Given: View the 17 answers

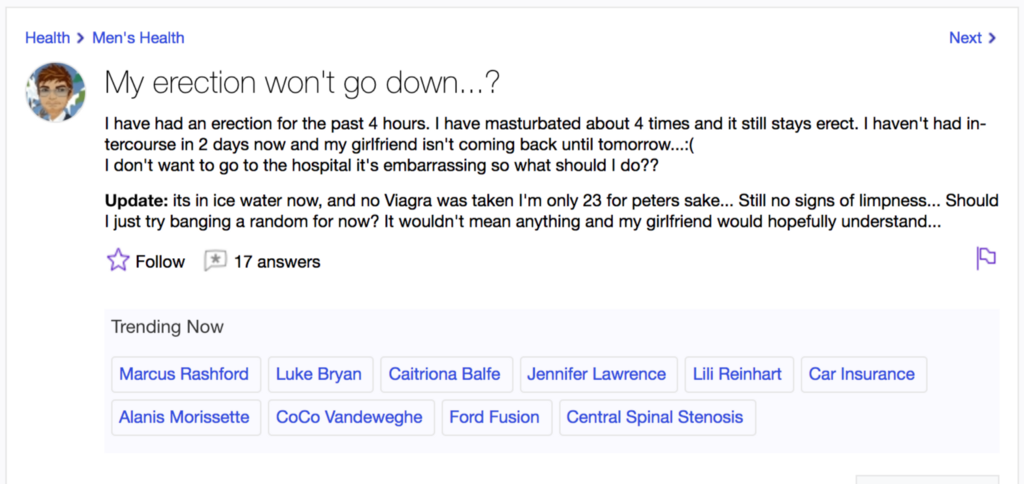Looking at the screenshot, I should (277, 262).
